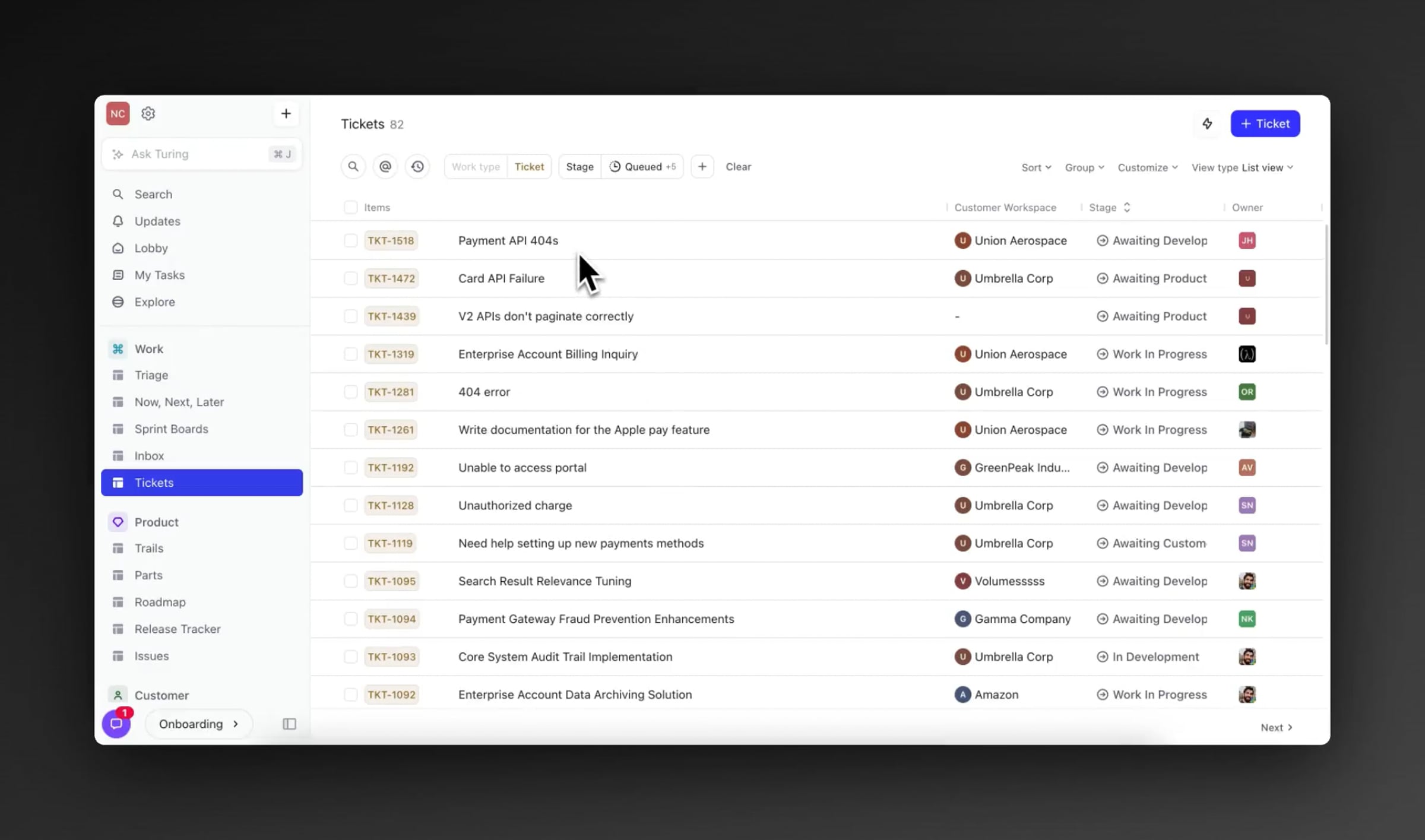Open the Sort dropdown
The image size is (1425, 840).
pos(1036,167)
